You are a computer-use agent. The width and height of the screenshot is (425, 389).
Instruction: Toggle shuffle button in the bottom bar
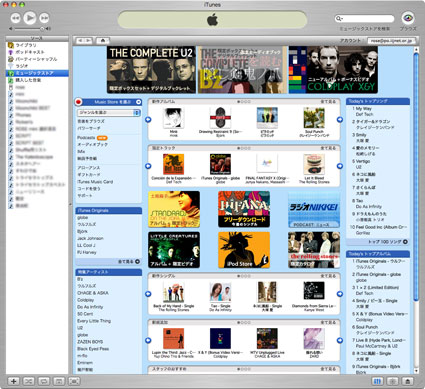pyautogui.click(x=28, y=381)
